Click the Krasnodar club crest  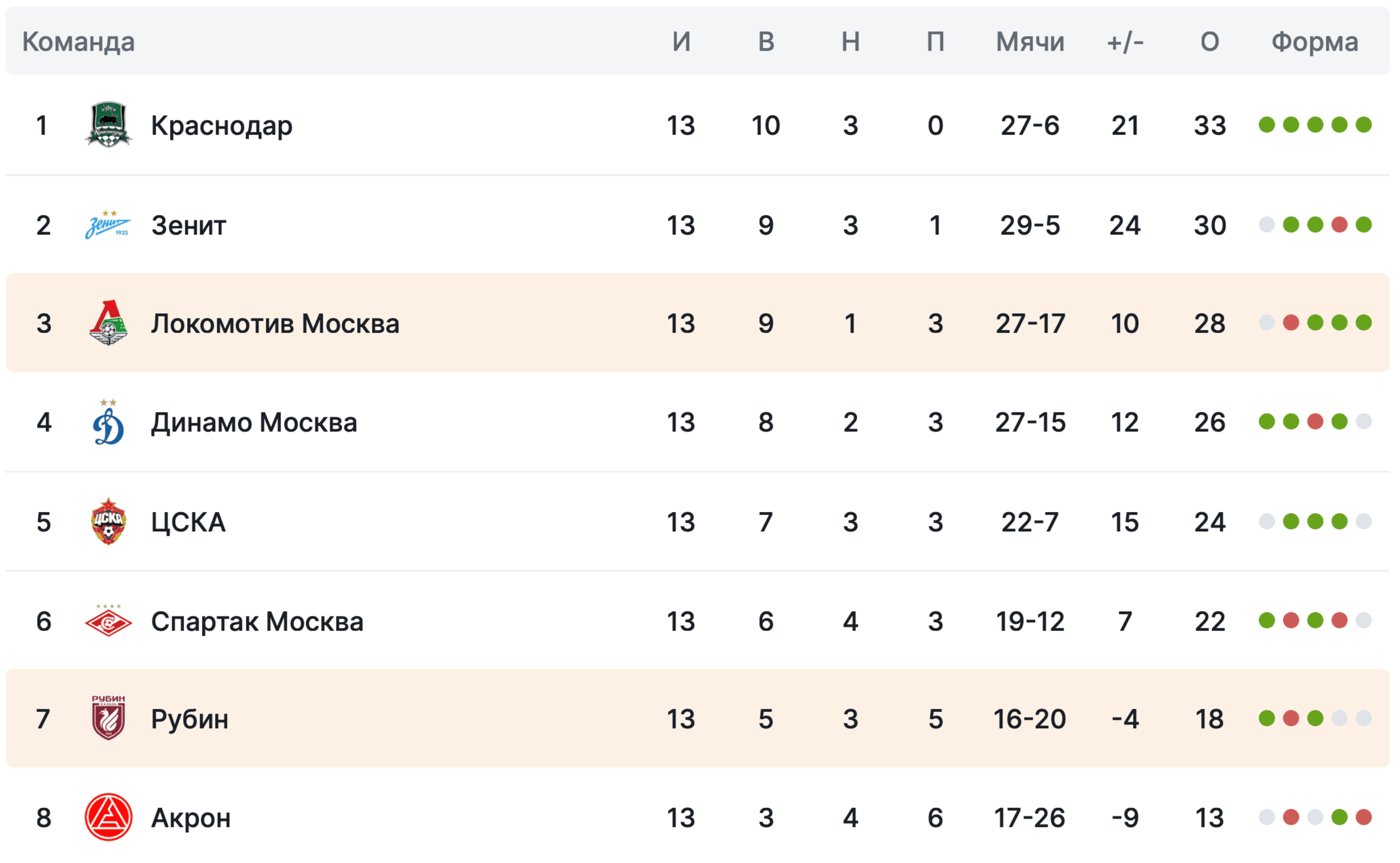click(x=108, y=125)
